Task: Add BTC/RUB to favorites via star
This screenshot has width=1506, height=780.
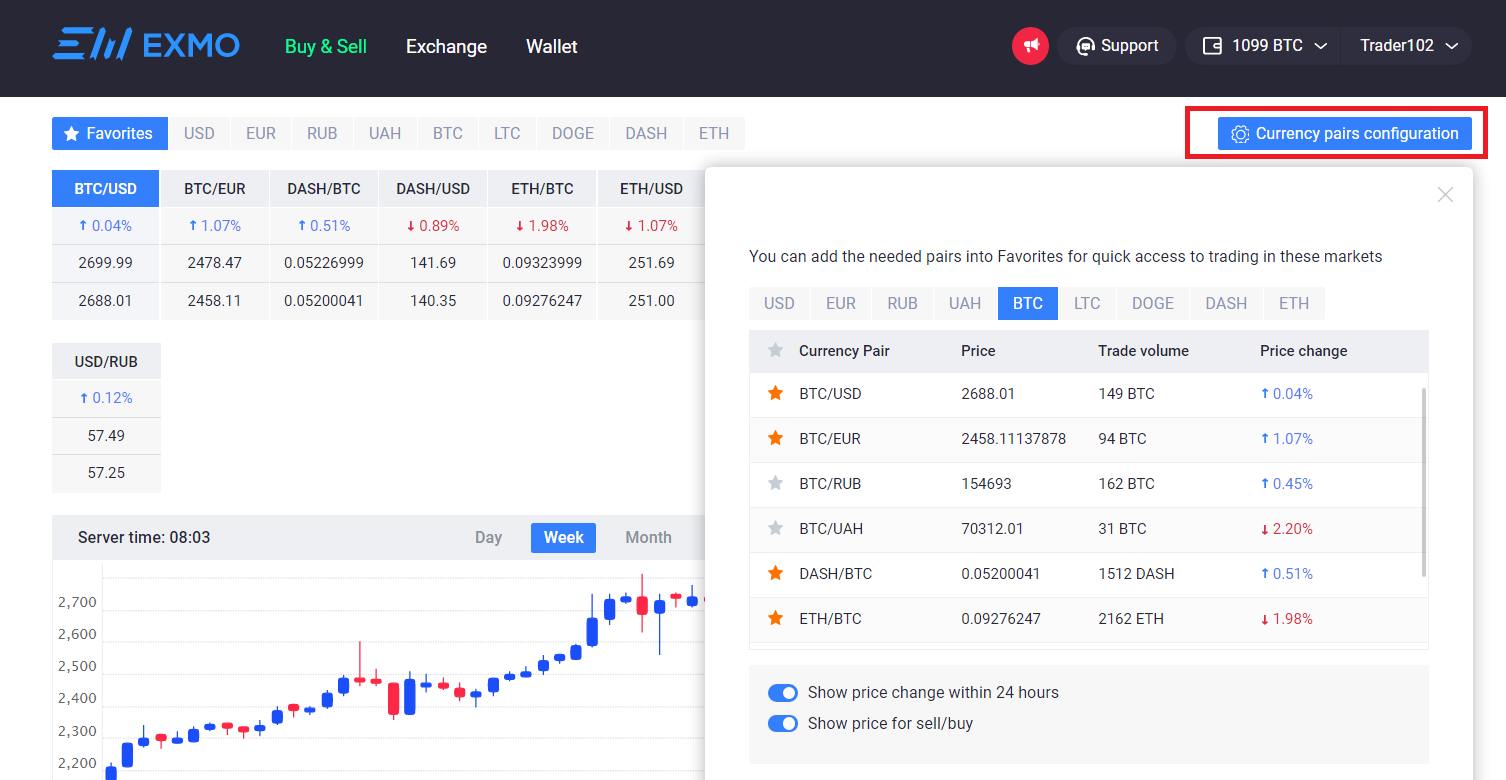Action: coord(775,483)
